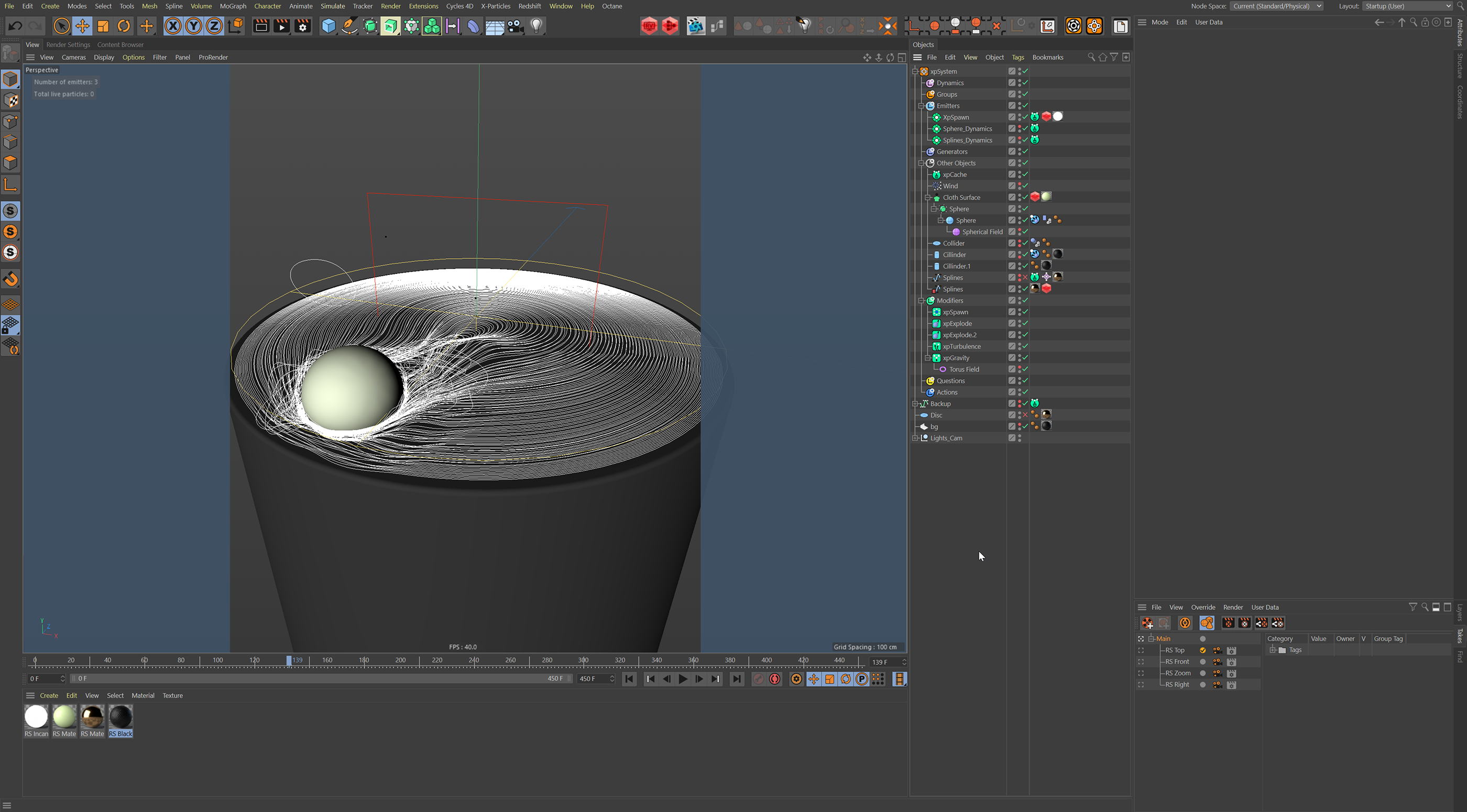Viewport: 1467px width, 812px height.
Task: Expand the Modifiers group in Objects
Action: click(920, 300)
